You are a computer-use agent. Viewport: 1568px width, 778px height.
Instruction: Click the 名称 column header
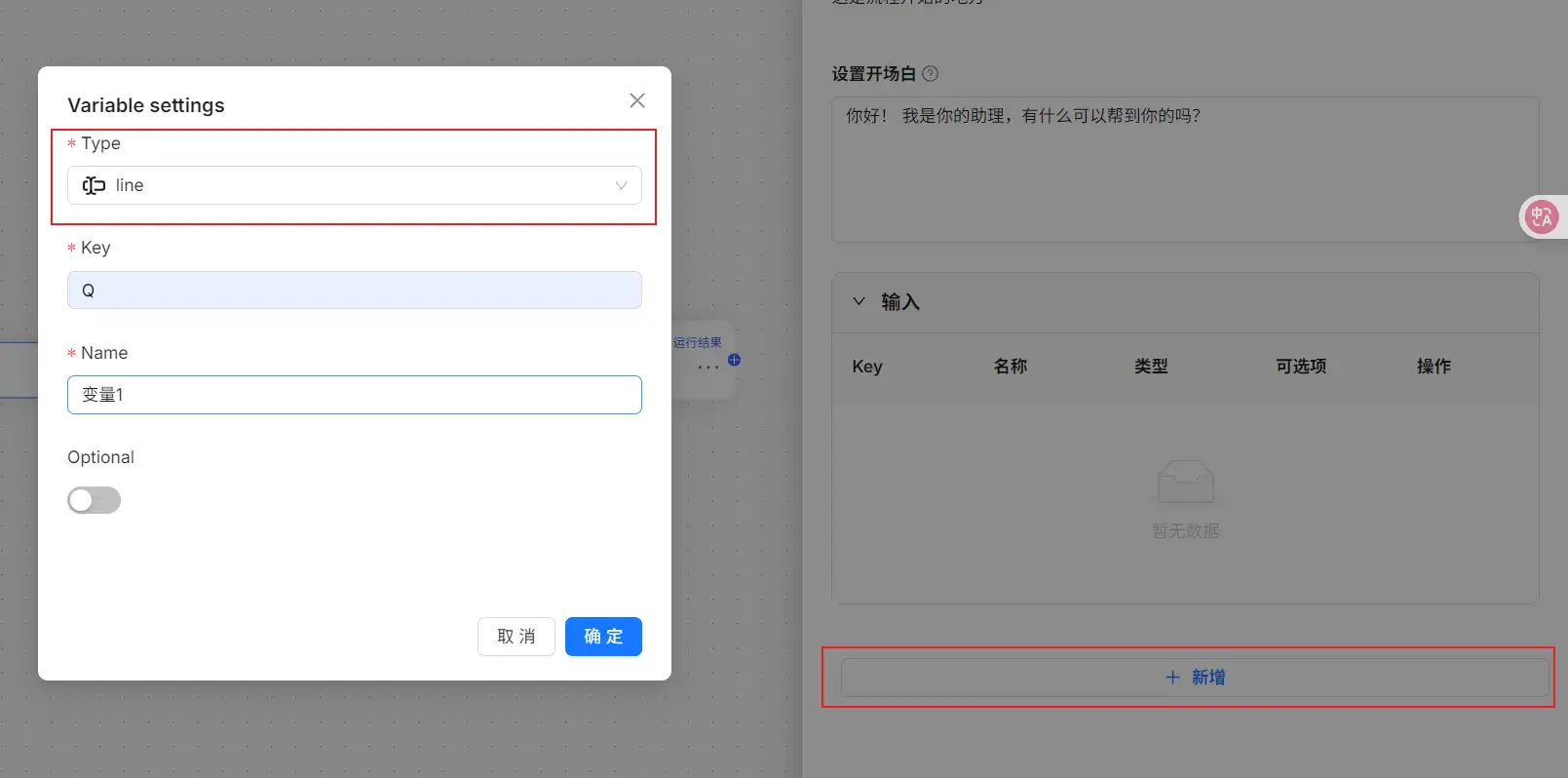pos(1011,367)
